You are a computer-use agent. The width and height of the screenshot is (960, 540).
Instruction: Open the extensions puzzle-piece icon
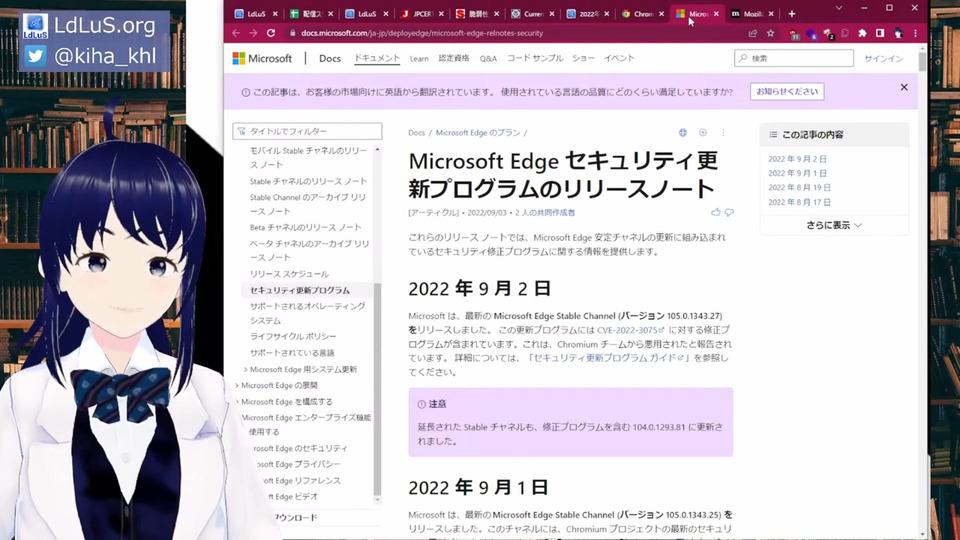click(x=862, y=33)
